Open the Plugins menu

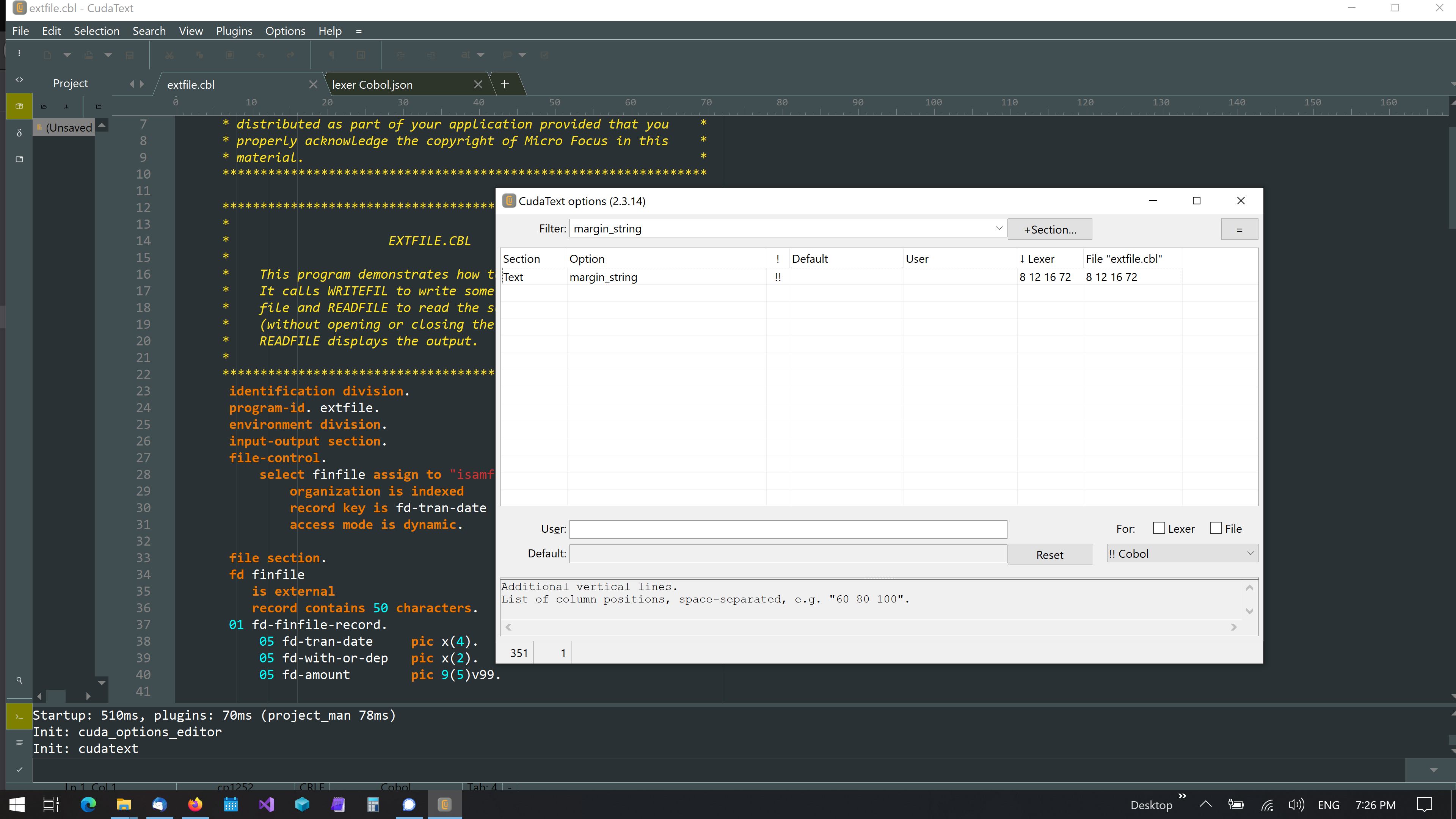234,31
